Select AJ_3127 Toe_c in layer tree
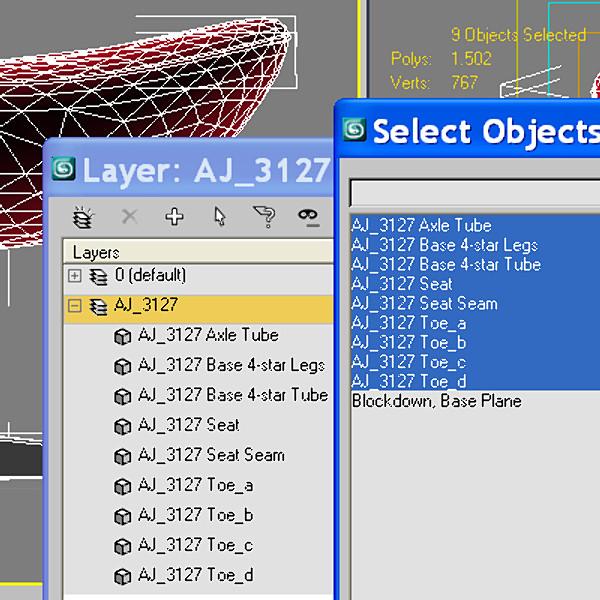The height and width of the screenshot is (600, 600). click(196, 545)
